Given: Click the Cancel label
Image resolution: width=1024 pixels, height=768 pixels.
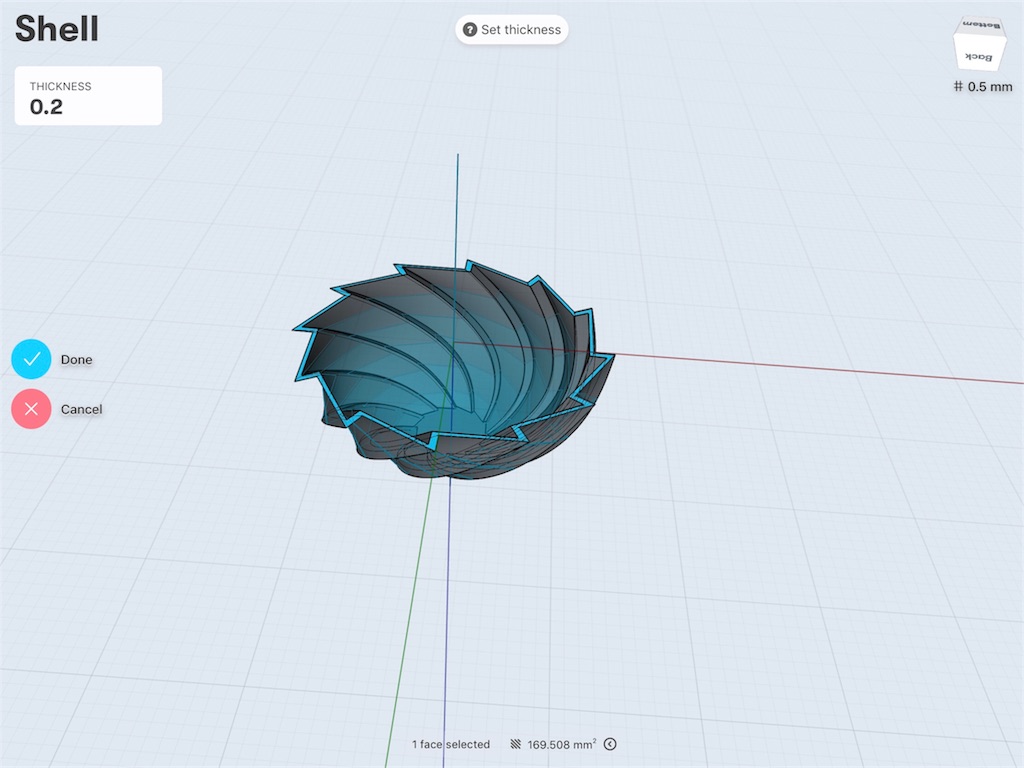Looking at the screenshot, I should tap(82, 409).
